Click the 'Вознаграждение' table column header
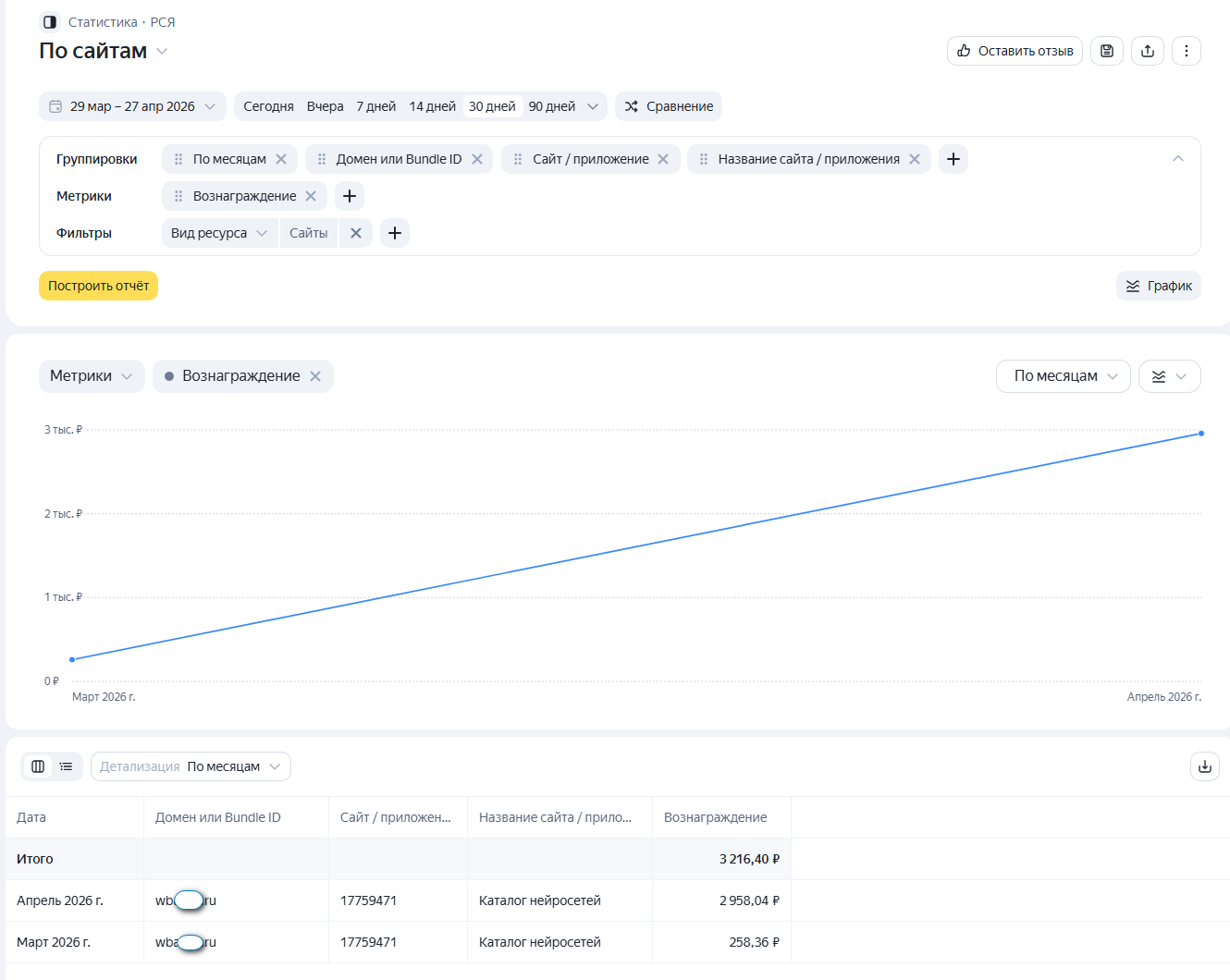This screenshot has width=1230, height=980. point(715,817)
